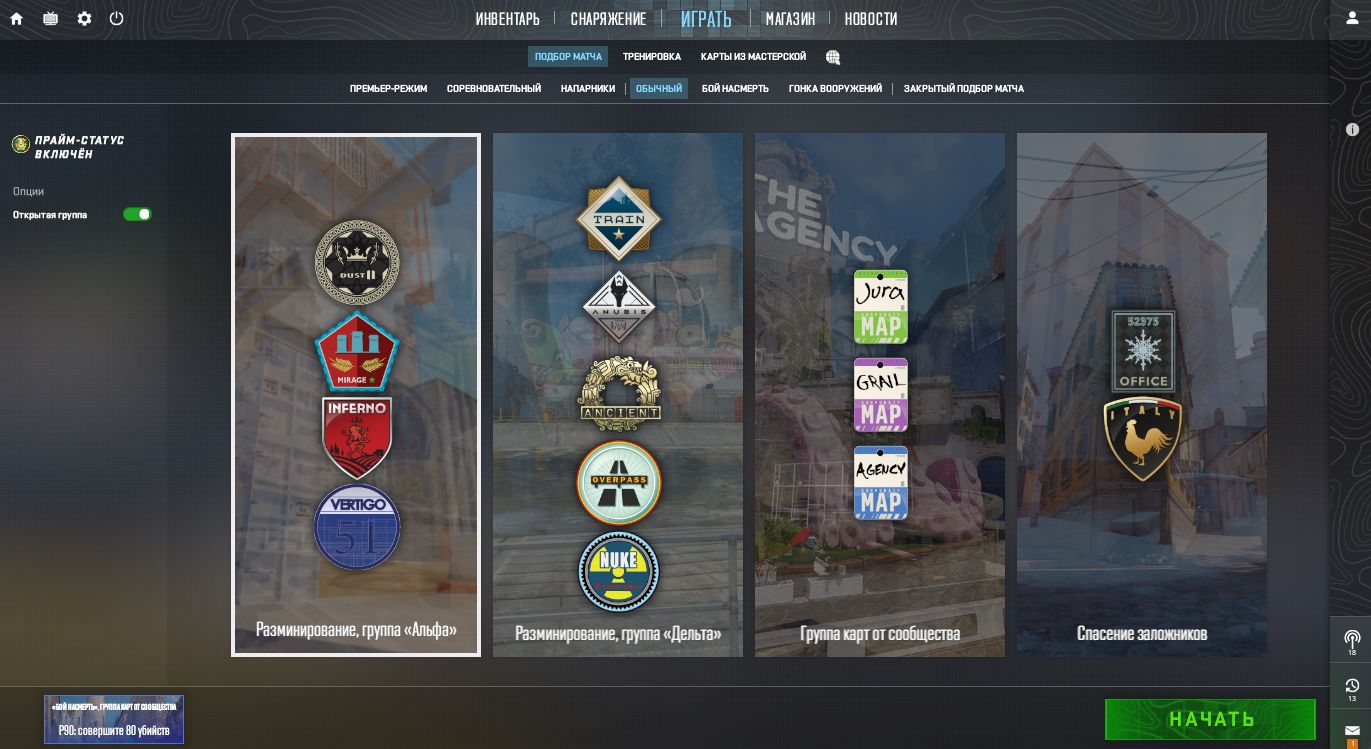This screenshot has width=1371, height=749.
Task: Click the P90 mission banner
Action: coord(114,720)
